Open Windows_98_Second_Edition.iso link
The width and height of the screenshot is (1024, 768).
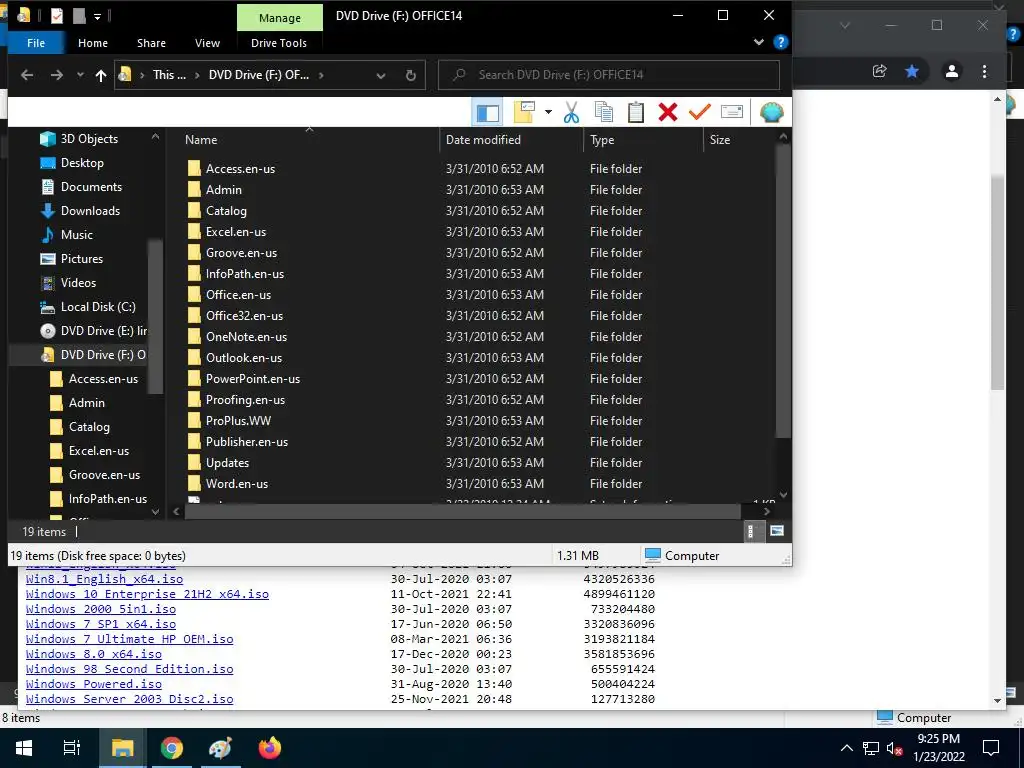coord(129,669)
